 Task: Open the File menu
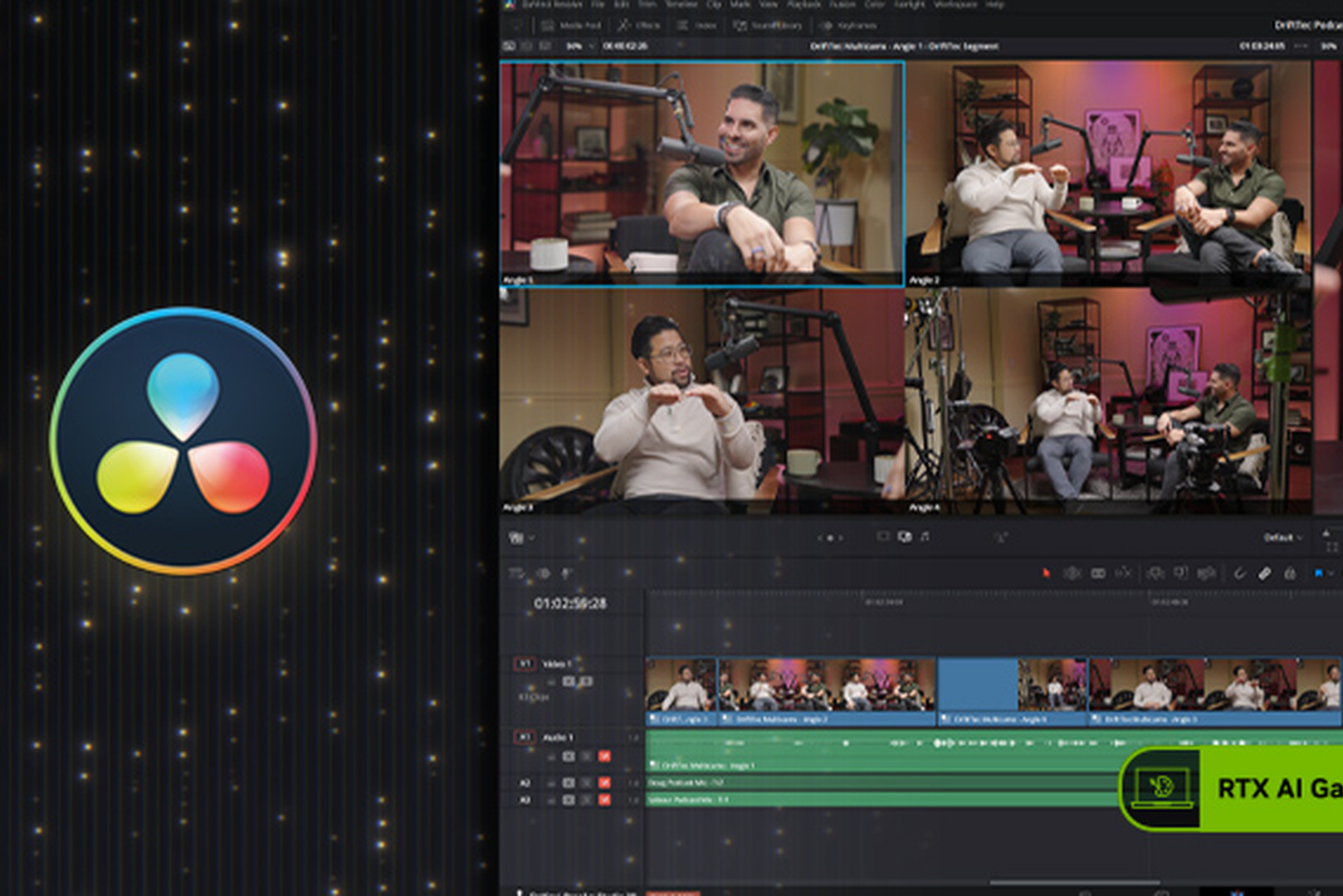pyautogui.click(x=598, y=5)
